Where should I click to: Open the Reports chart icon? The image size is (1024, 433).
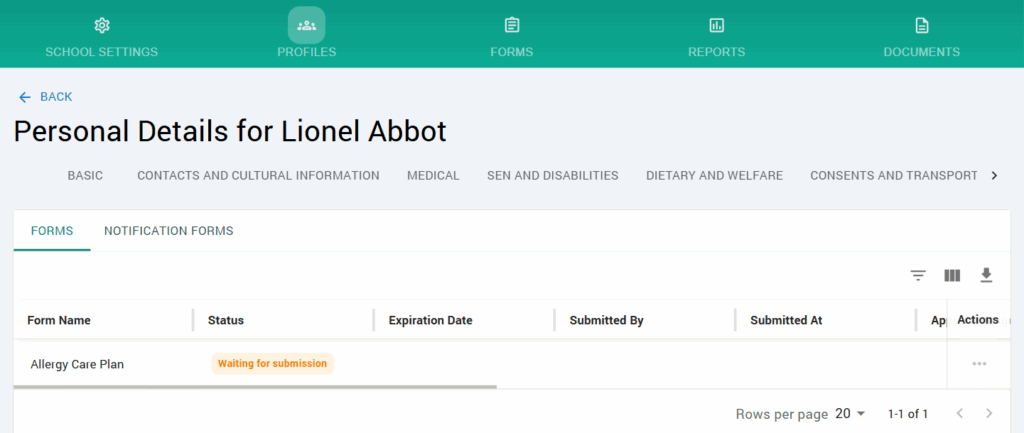[716, 25]
